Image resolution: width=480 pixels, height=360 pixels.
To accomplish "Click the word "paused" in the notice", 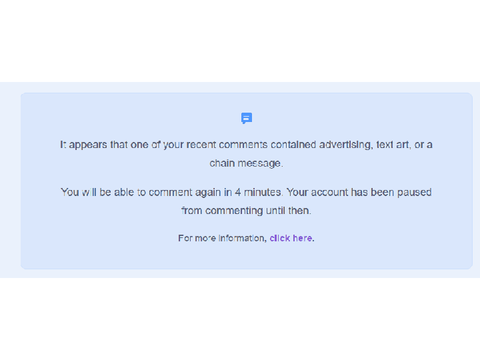I will tap(414, 192).
